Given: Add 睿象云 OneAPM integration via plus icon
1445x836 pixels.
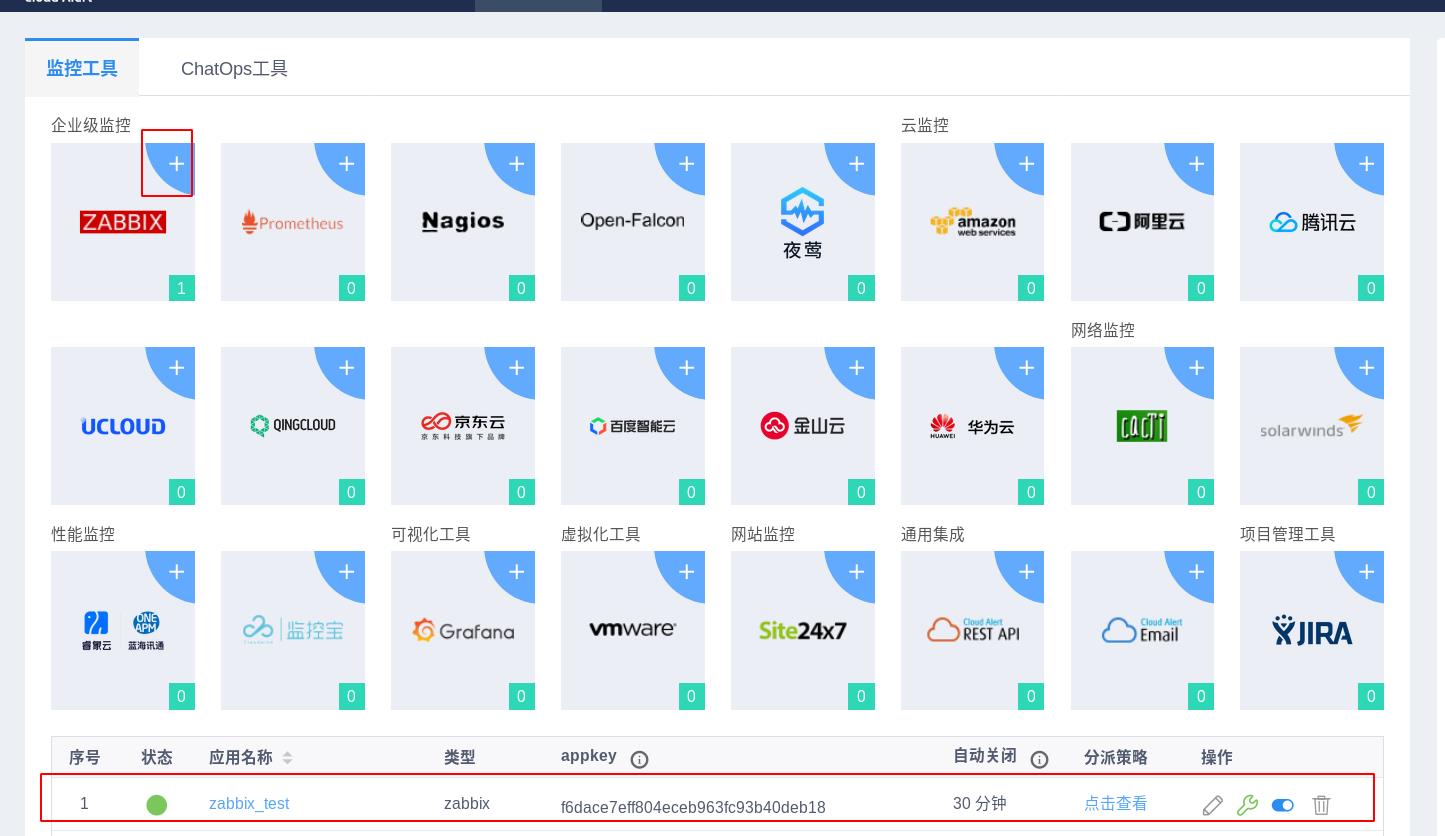Looking at the screenshot, I should (177, 571).
